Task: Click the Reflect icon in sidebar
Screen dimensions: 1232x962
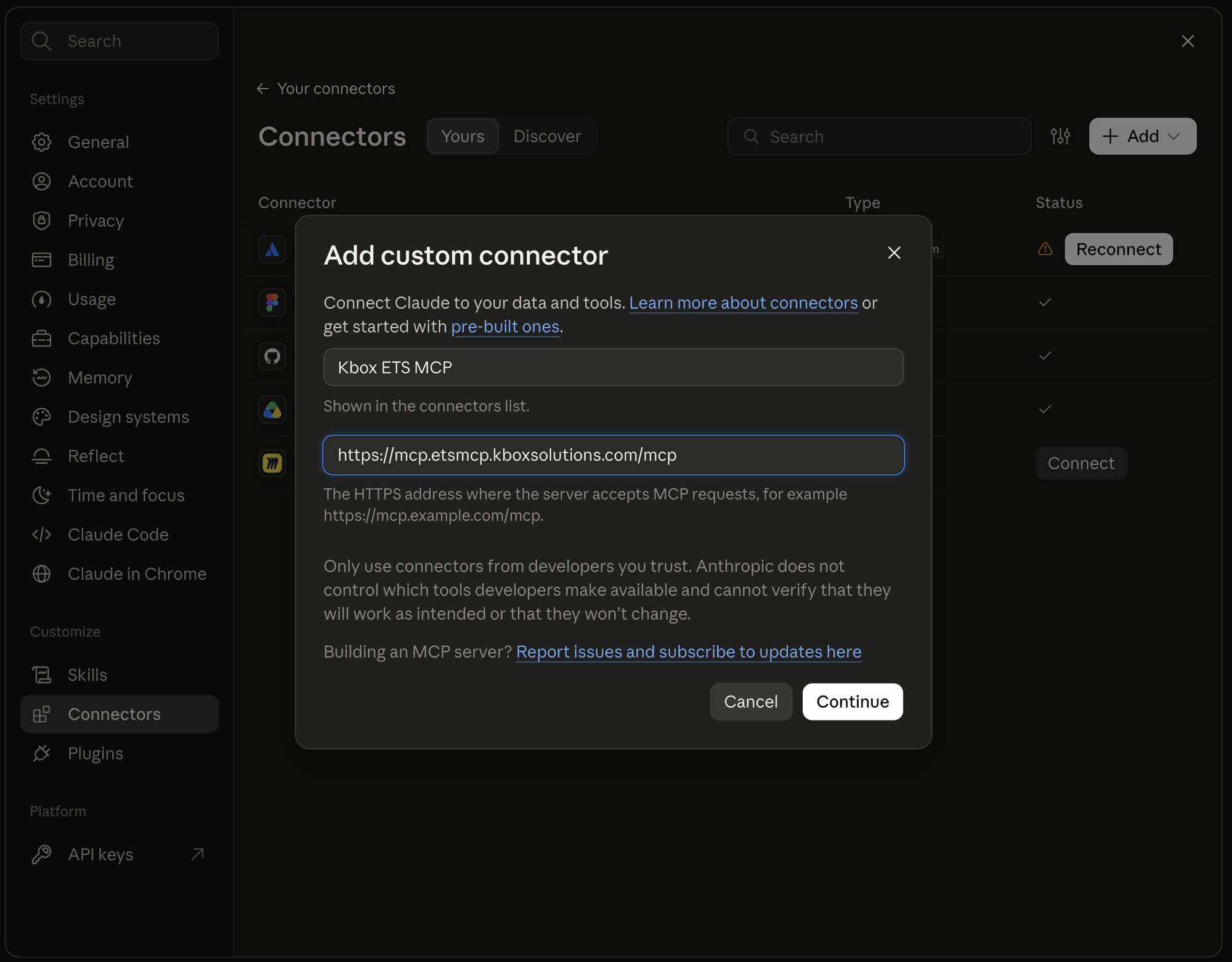Action: [41, 456]
